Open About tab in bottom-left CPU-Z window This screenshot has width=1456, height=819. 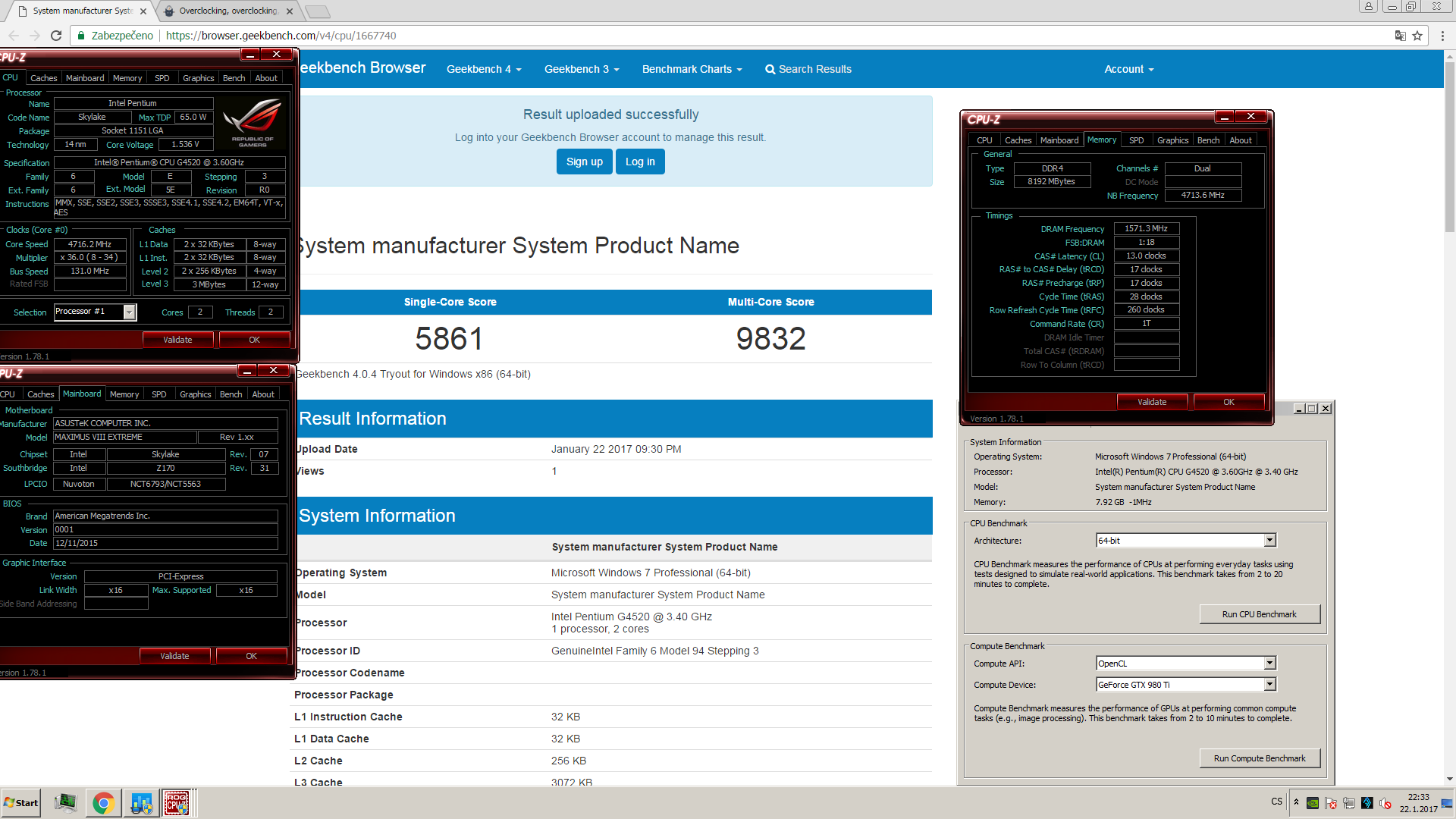pyautogui.click(x=263, y=394)
